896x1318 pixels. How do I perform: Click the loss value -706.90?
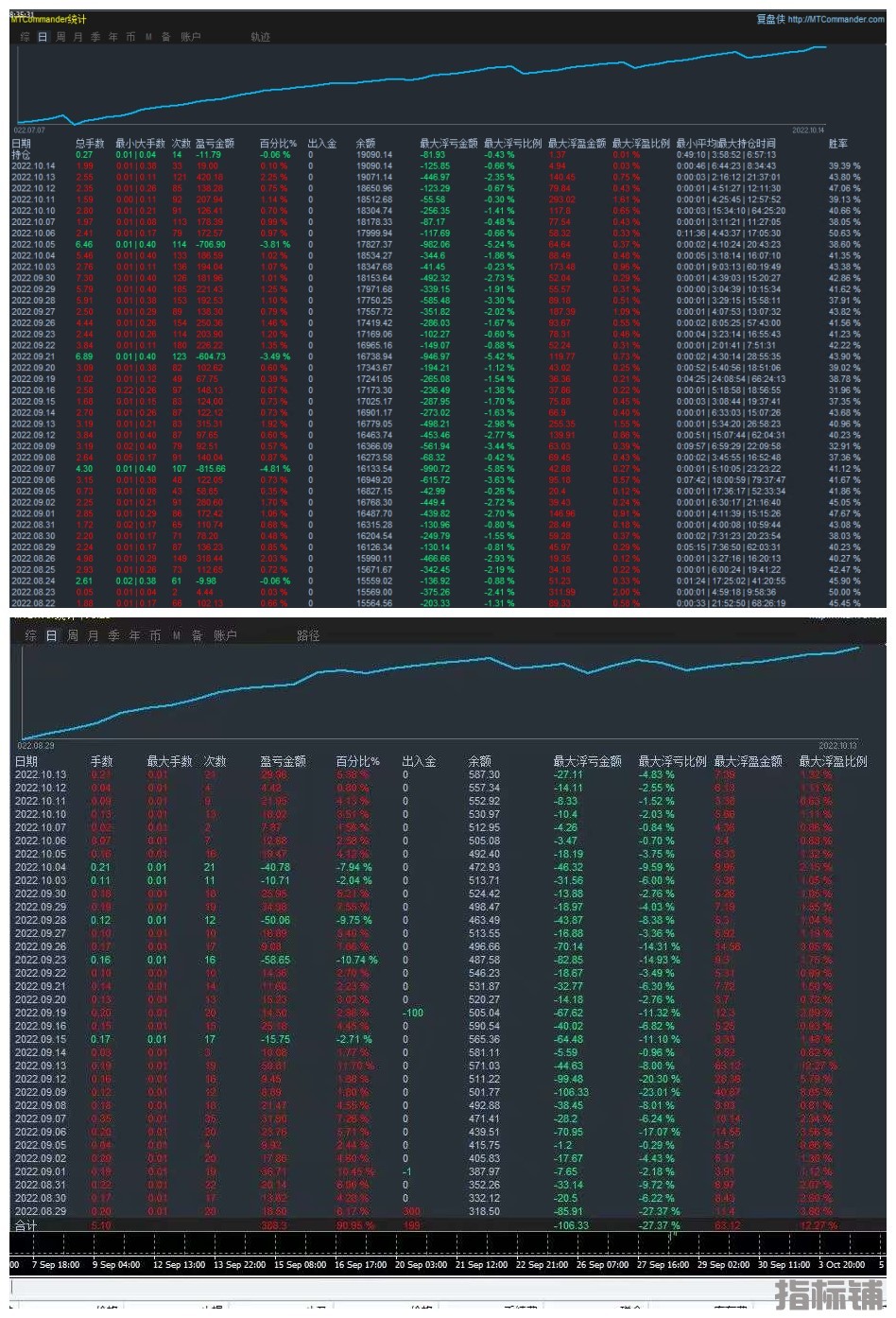tap(210, 245)
